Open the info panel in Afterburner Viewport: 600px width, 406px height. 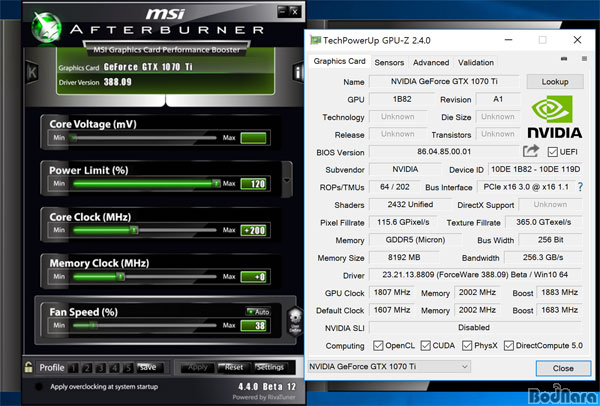[298, 72]
